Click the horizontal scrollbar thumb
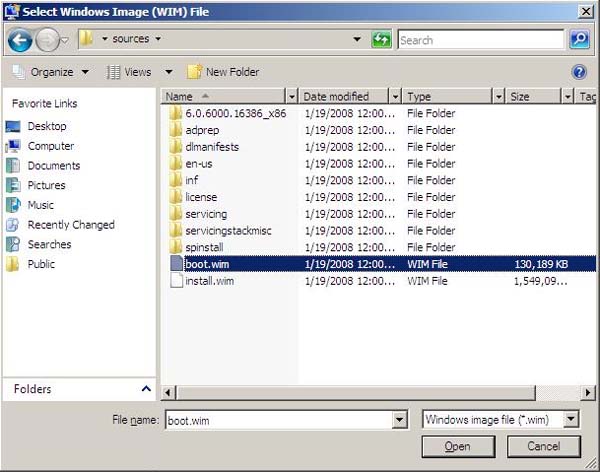Screen dimensions: 600x472 356,393
